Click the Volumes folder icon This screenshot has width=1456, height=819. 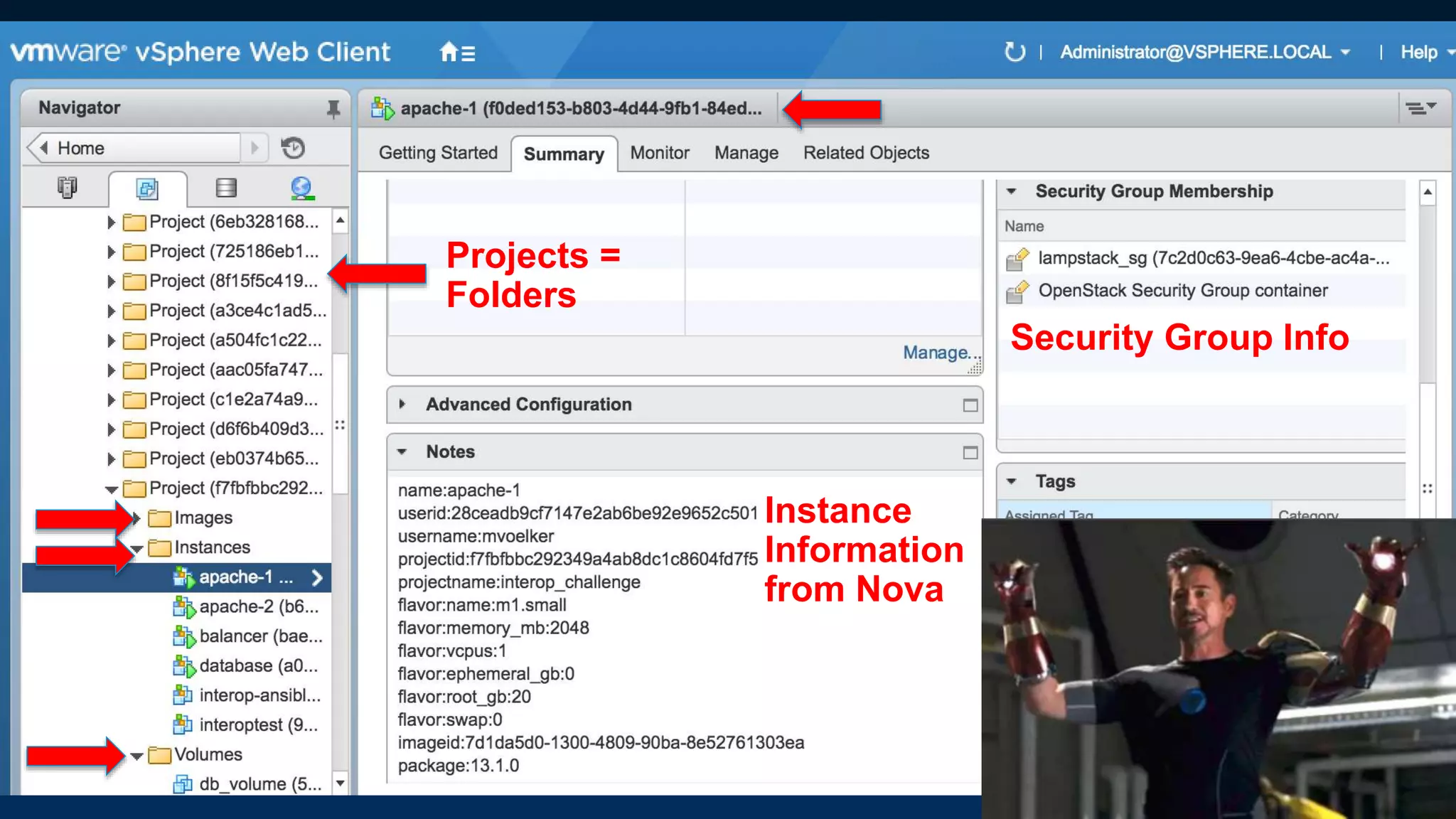coord(159,755)
